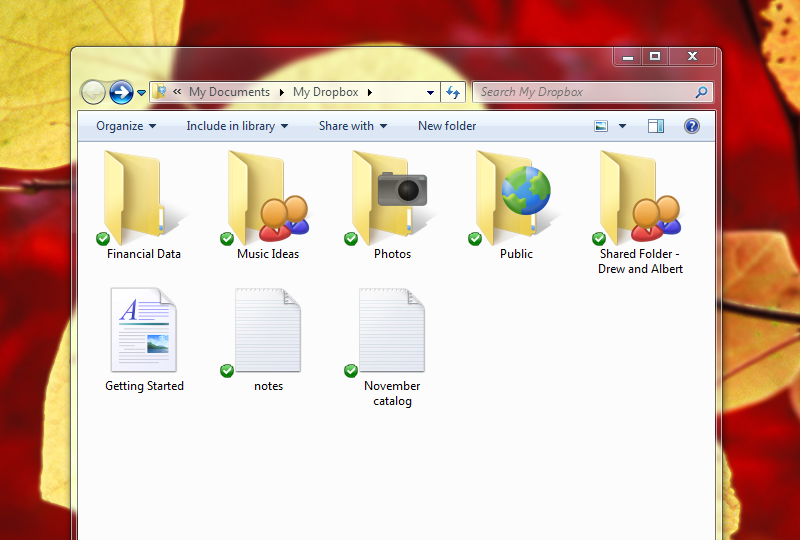The width and height of the screenshot is (800, 540).
Task: Click the greyed-out Back arrow button
Action: 93,92
